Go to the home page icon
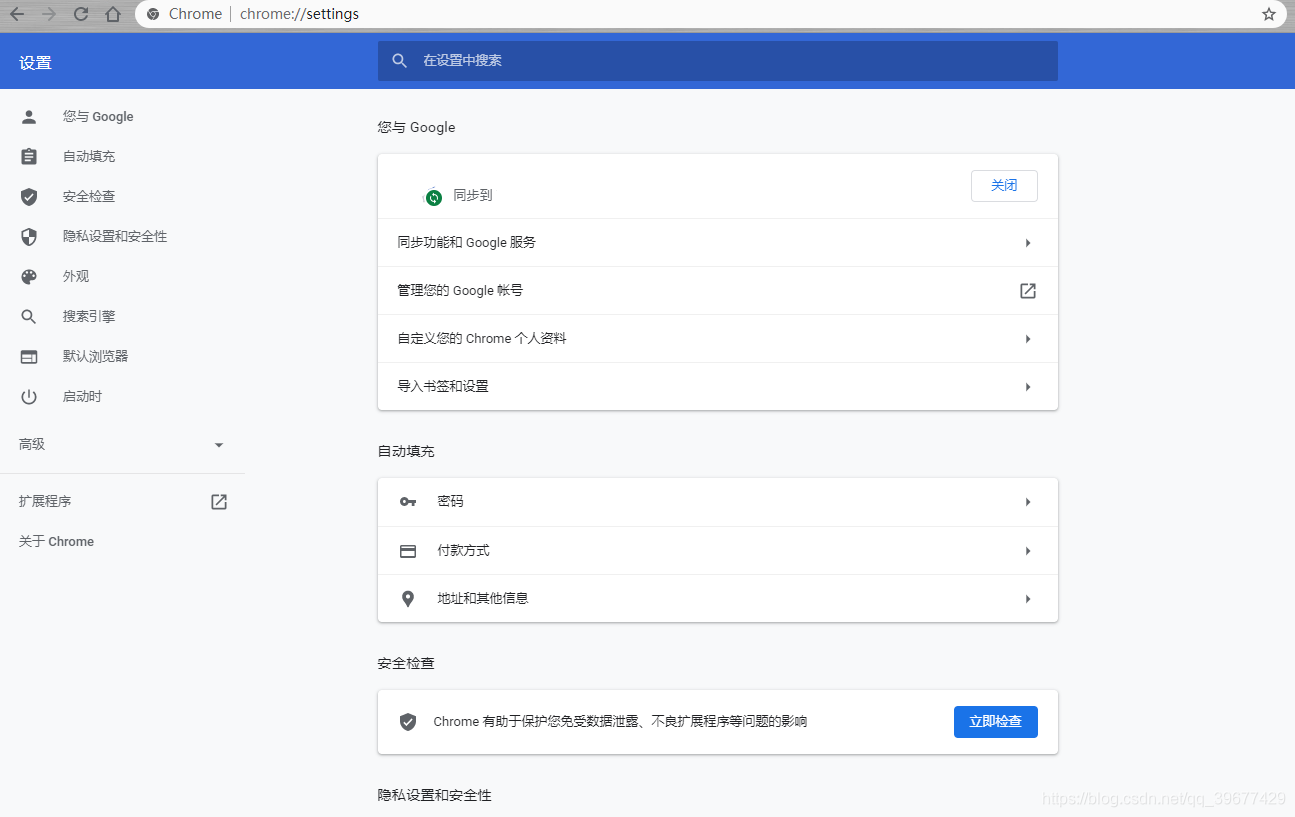Viewport: 1295px width, 817px height. click(x=113, y=14)
